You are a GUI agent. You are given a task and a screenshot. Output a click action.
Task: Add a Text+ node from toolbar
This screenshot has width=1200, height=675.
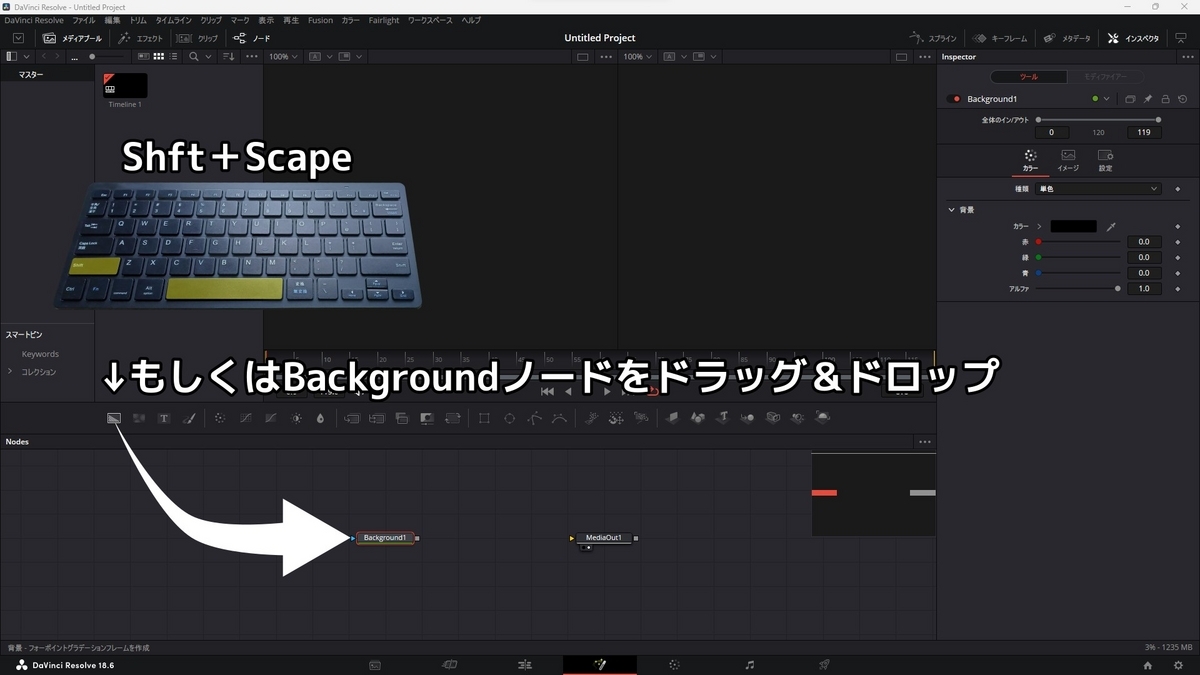164,418
